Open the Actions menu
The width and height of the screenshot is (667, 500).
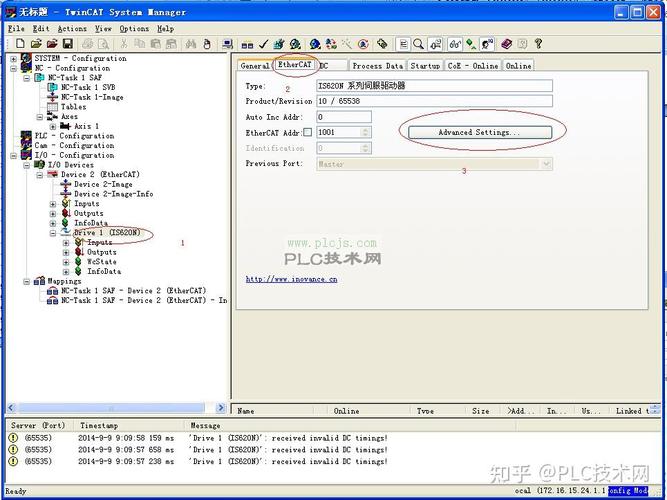pyautogui.click(x=72, y=29)
